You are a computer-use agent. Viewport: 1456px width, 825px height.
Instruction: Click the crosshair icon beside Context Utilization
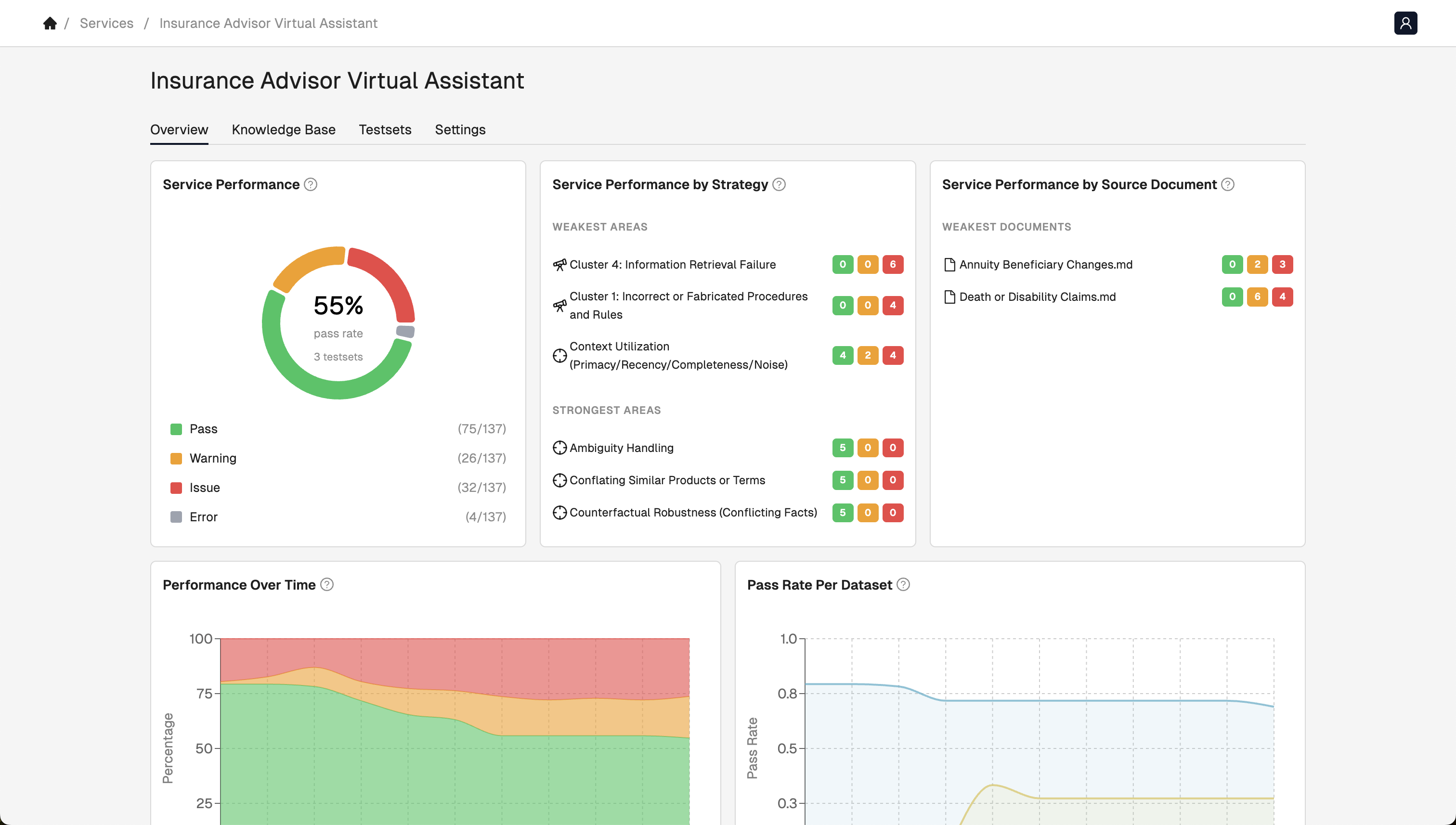coord(559,355)
